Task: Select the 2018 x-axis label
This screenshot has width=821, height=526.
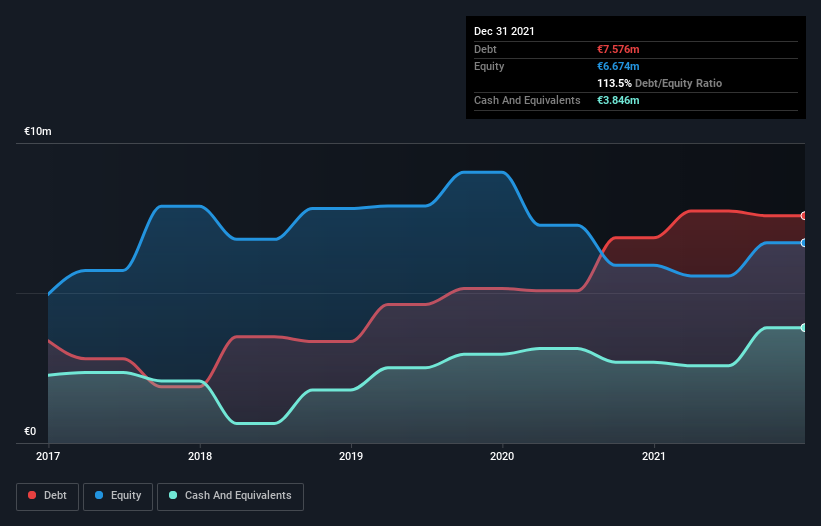Action: pos(200,456)
